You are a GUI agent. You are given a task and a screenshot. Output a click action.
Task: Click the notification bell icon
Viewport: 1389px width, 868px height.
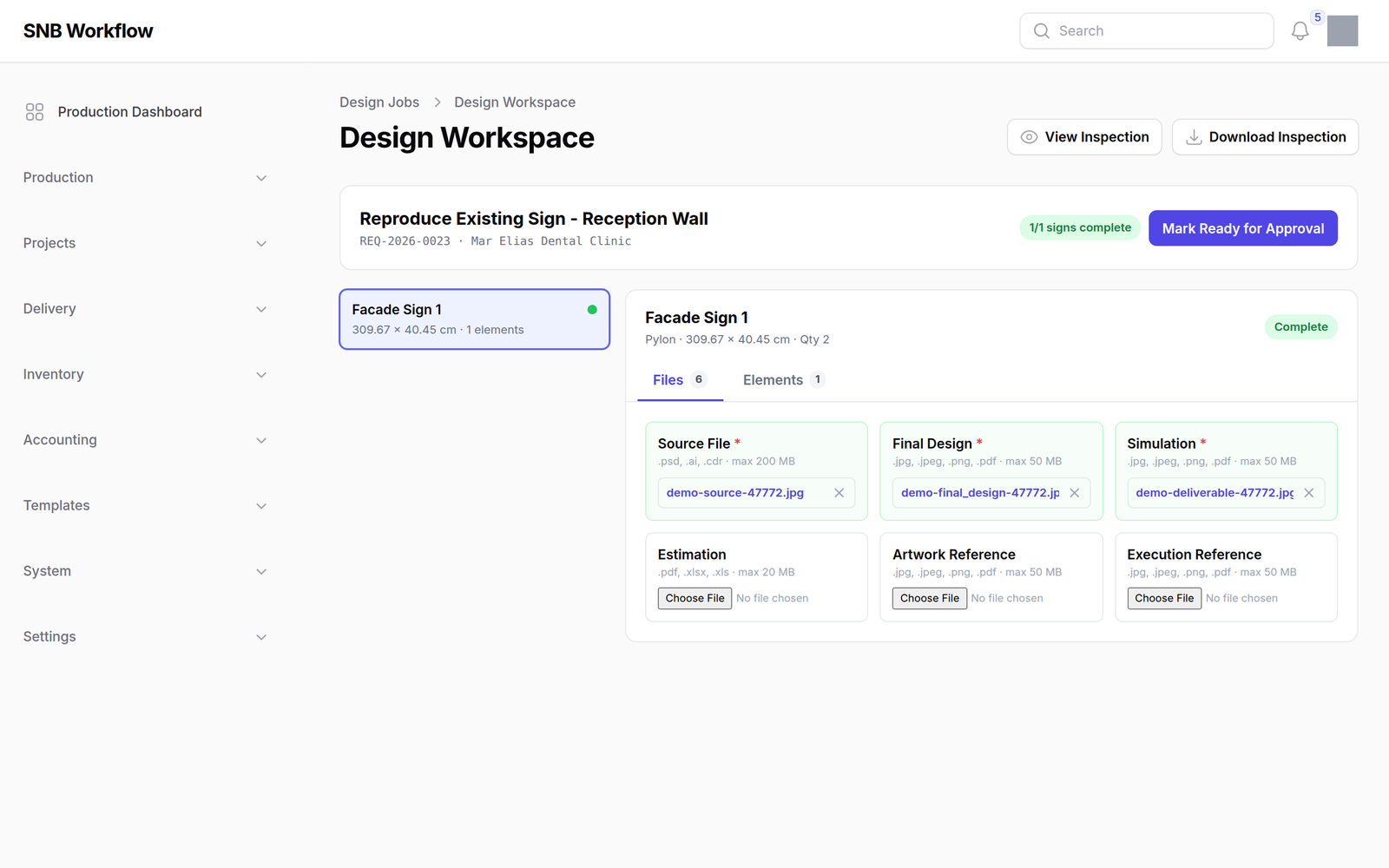1300,31
